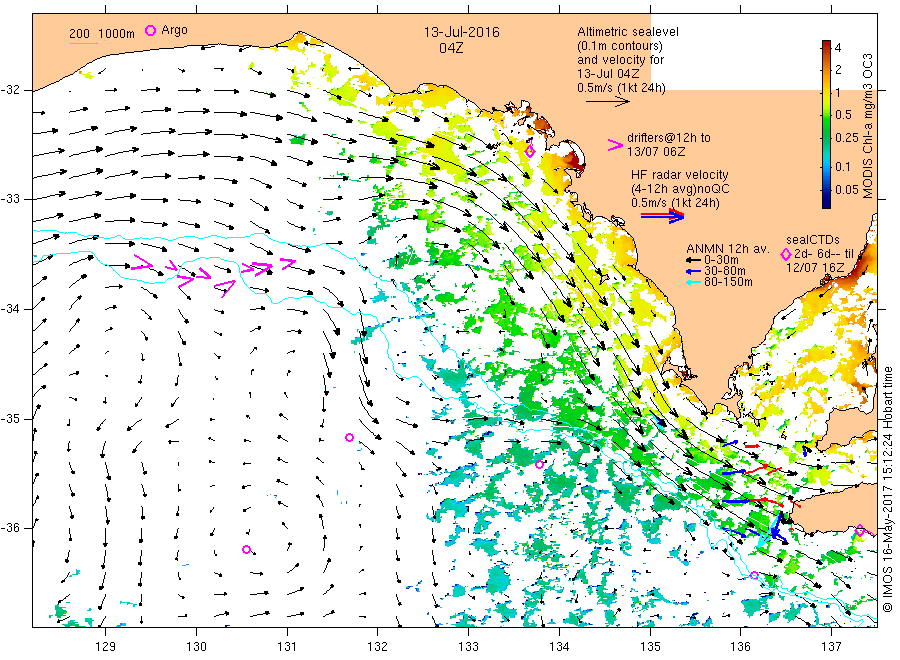Click the Argo float marker near 136.2E 36.4S

pyautogui.click(x=754, y=575)
